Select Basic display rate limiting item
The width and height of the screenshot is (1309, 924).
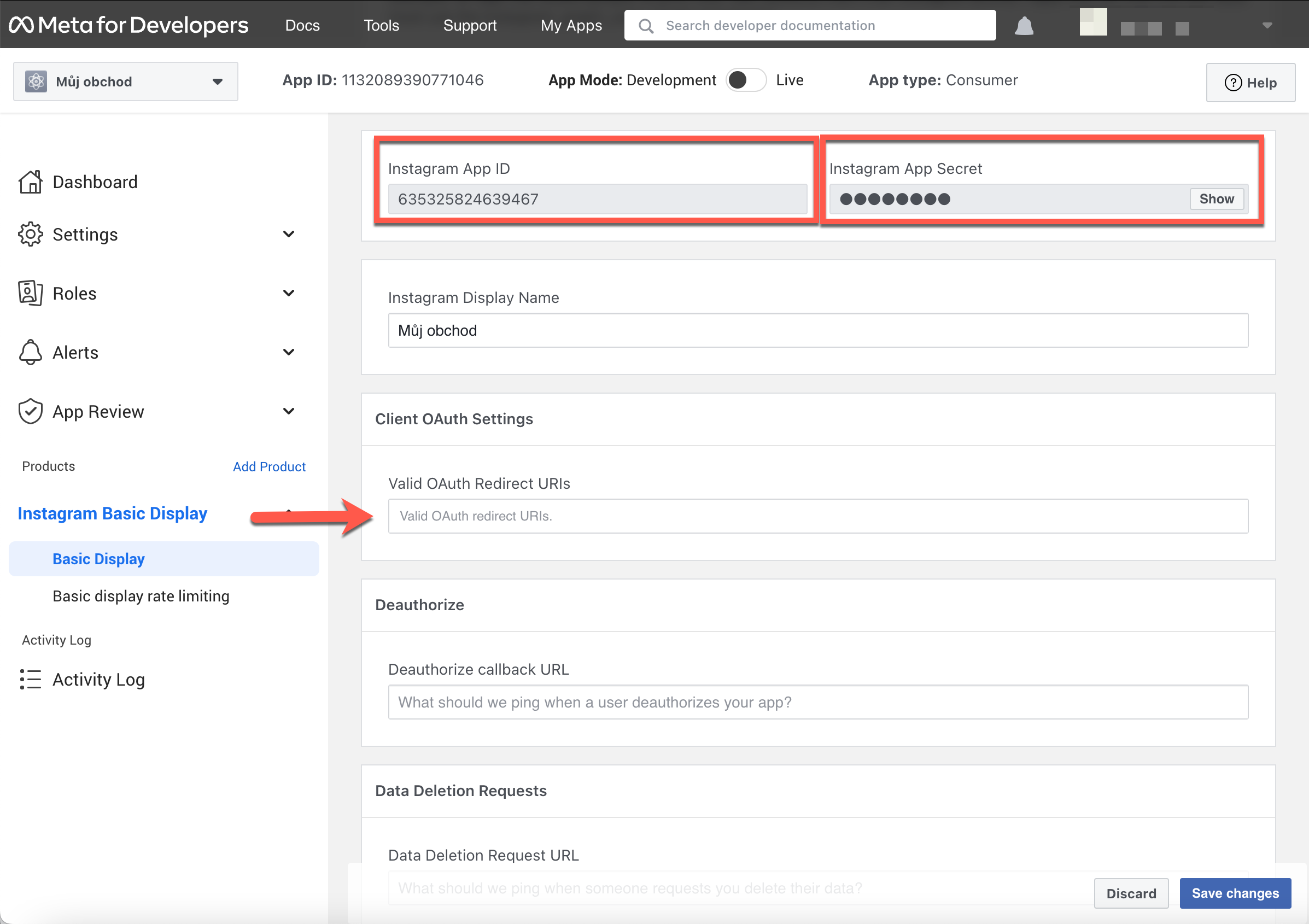click(x=141, y=596)
